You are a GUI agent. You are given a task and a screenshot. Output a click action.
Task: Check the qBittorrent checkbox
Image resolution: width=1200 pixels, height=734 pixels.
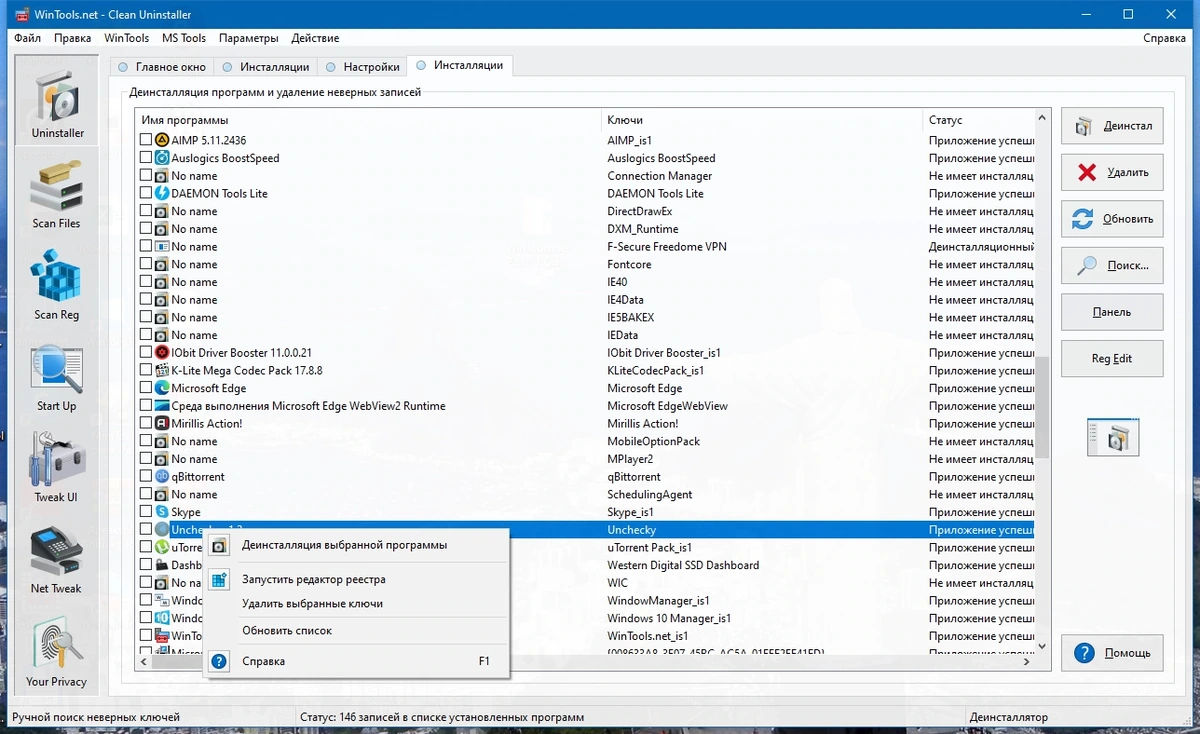coord(146,477)
